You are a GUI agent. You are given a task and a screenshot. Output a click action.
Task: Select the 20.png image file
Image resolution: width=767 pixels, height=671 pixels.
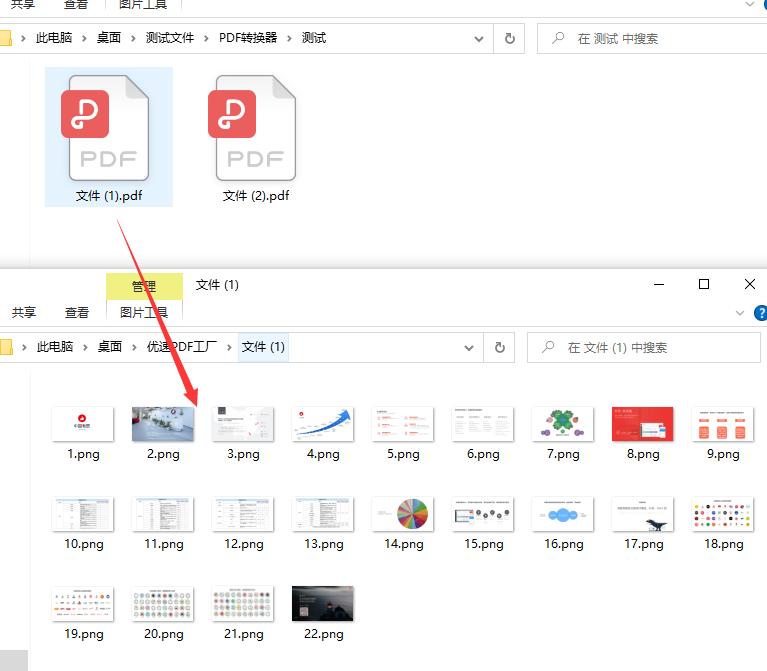click(x=163, y=604)
